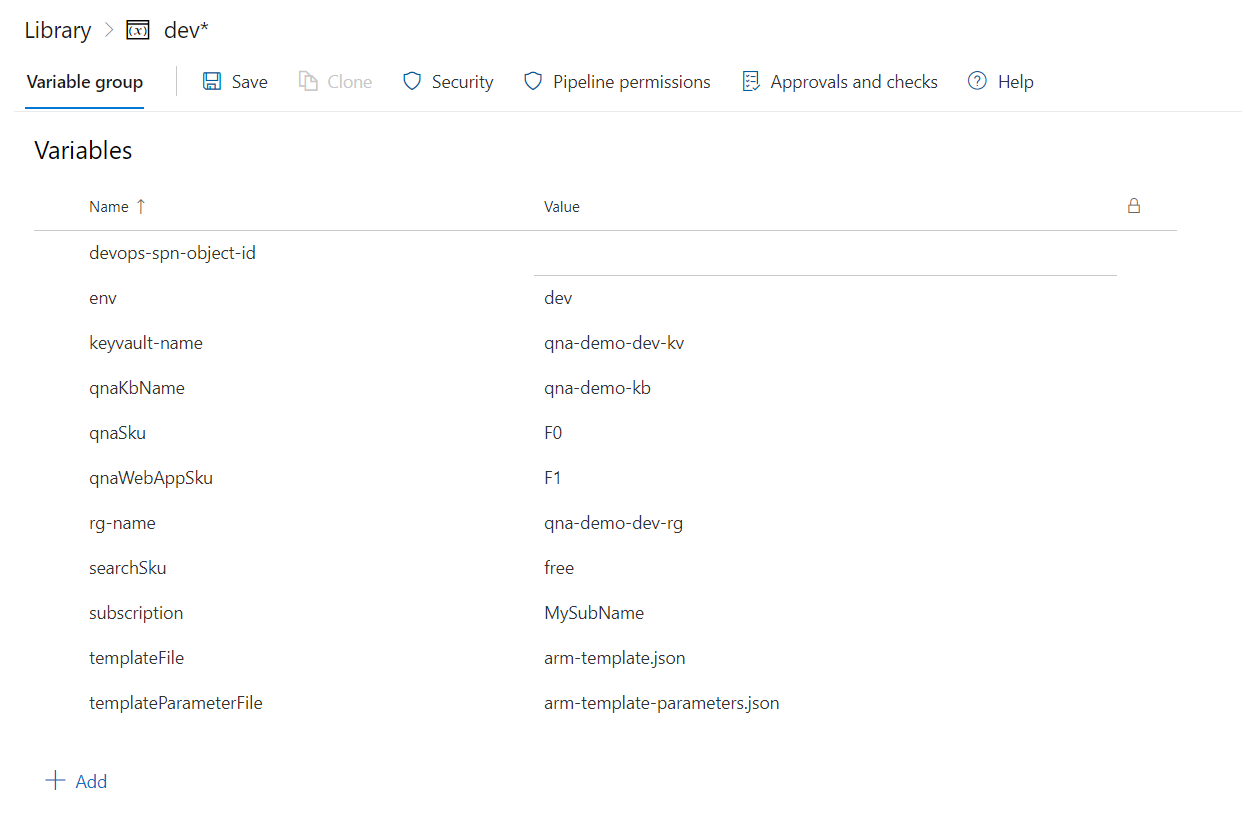Image resolution: width=1242 pixels, height=813 pixels.
Task: Click the Security shield icon
Action: (412, 82)
